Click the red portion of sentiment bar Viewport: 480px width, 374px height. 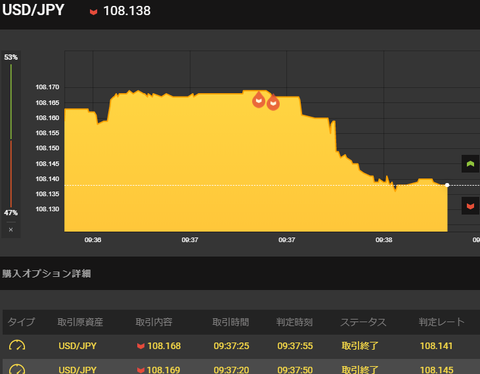pyautogui.click(x=11, y=174)
